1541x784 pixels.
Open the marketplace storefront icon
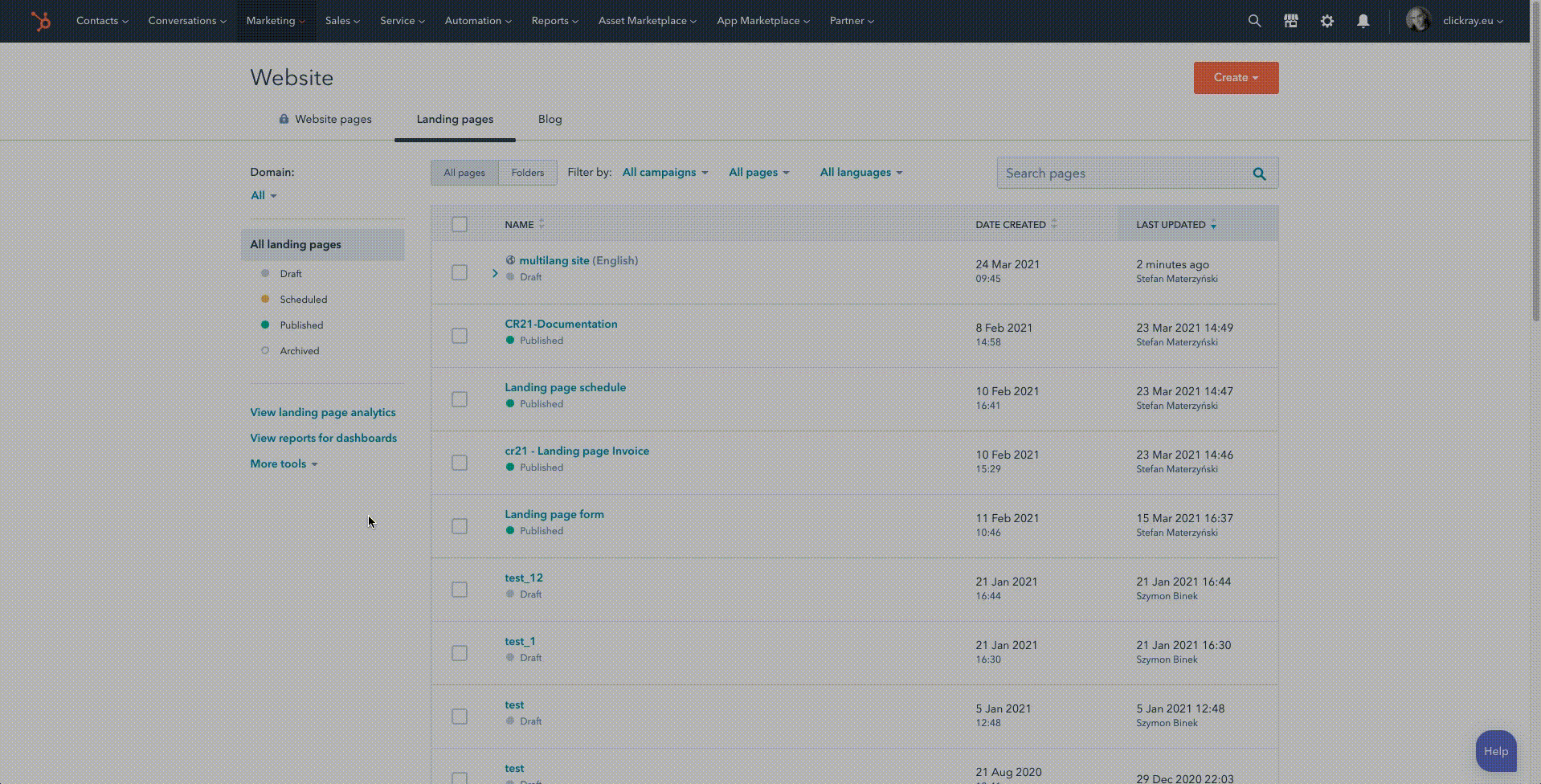click(1290, 21)
